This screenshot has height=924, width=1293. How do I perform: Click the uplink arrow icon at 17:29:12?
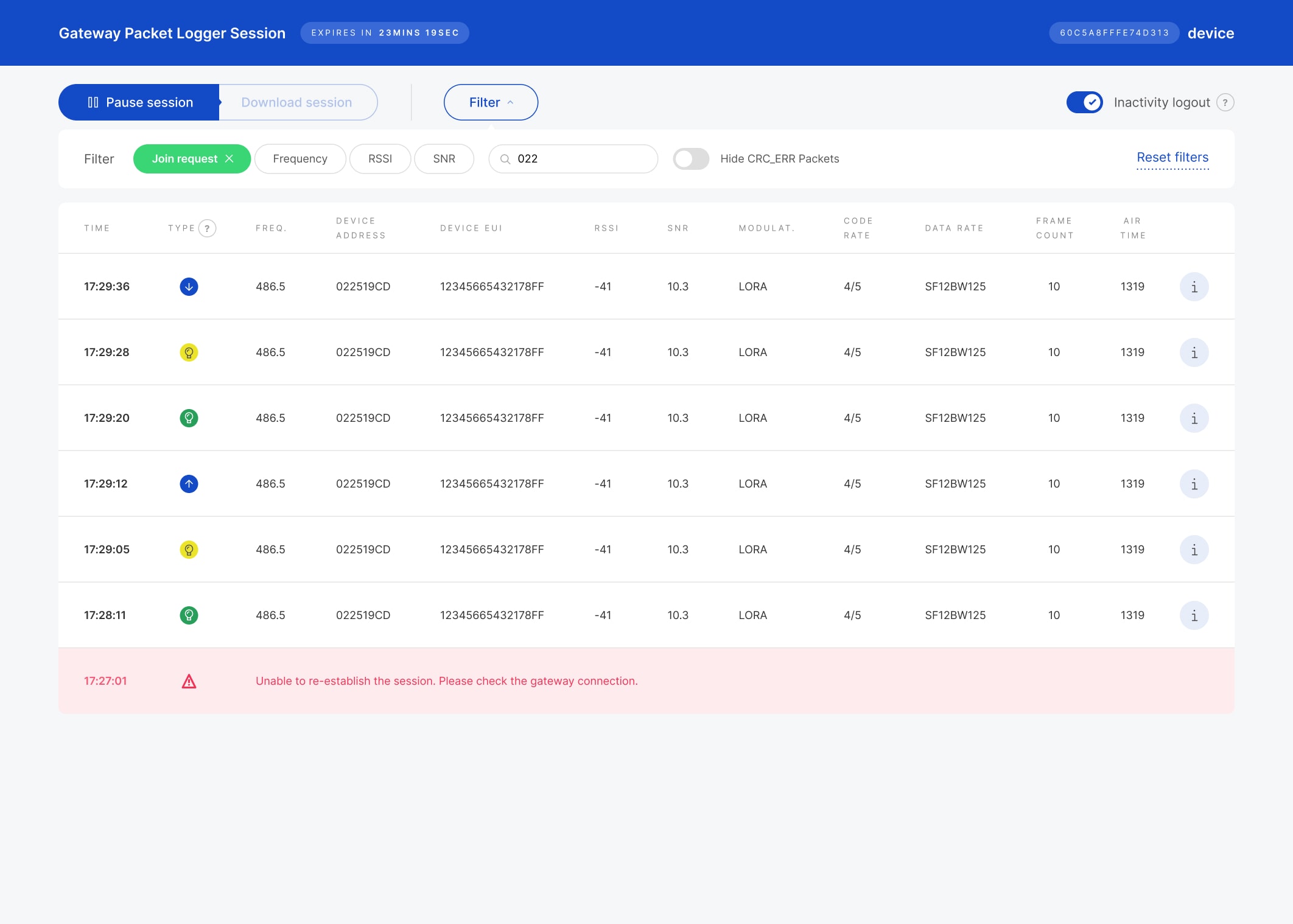(189, 484)
